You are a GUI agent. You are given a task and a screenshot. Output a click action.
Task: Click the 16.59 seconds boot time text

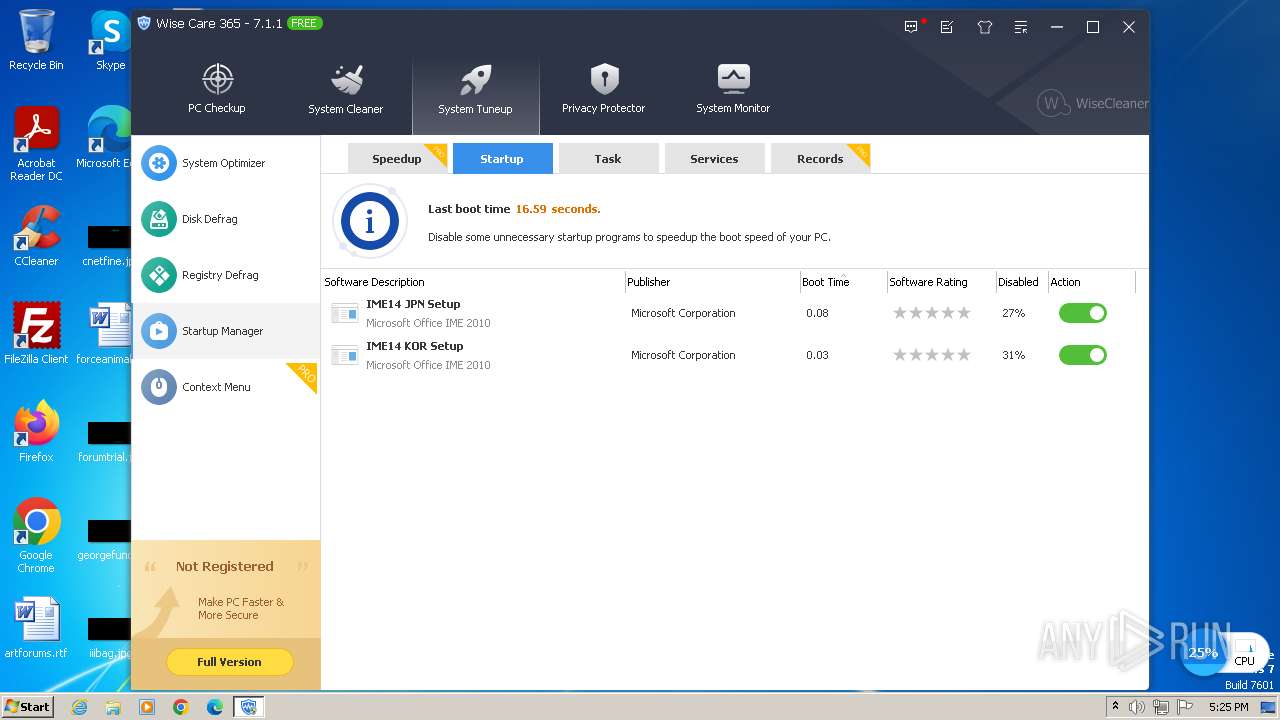click(x=558, y=209)
